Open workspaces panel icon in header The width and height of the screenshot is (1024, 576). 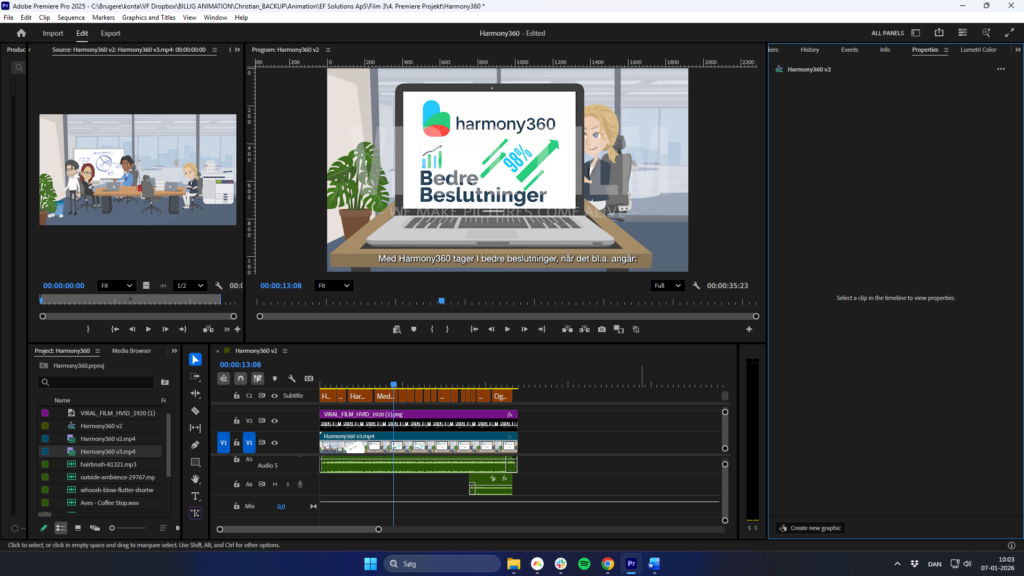click(x=916, y=33)
